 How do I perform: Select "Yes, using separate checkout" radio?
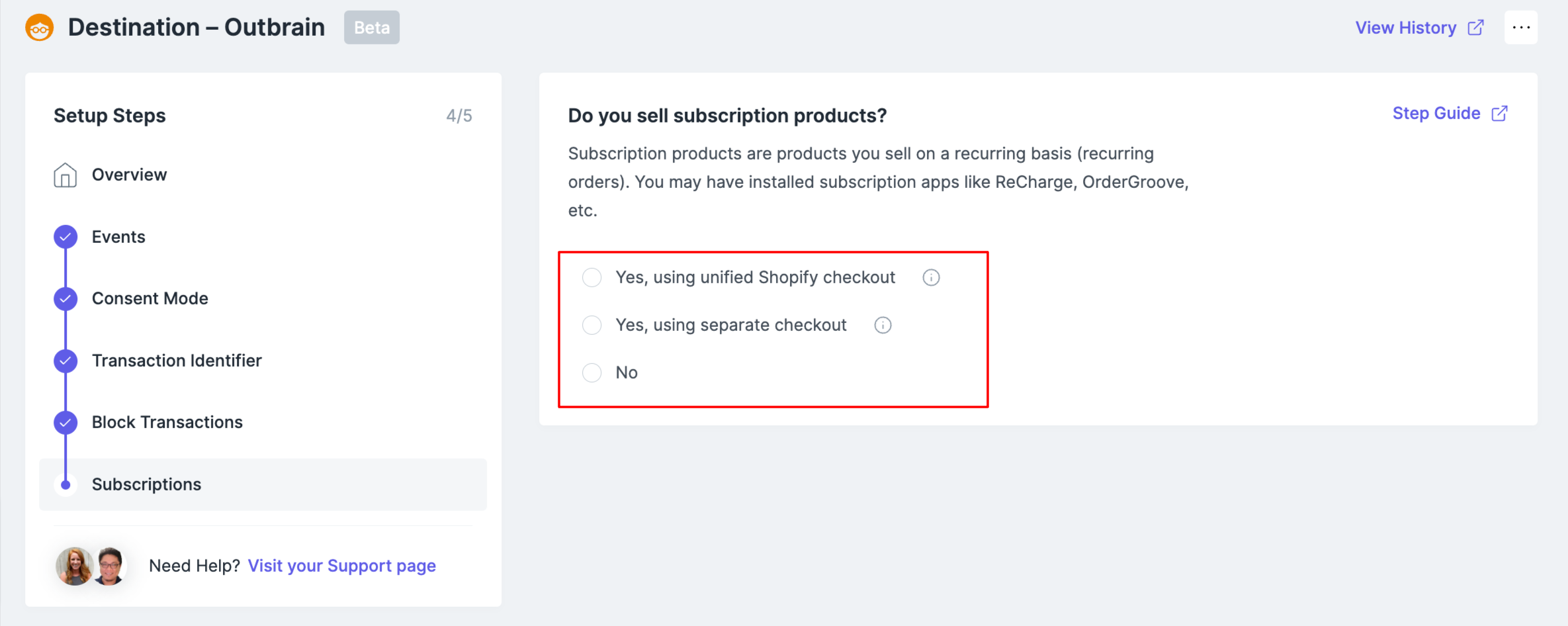(x=591, y=325)
